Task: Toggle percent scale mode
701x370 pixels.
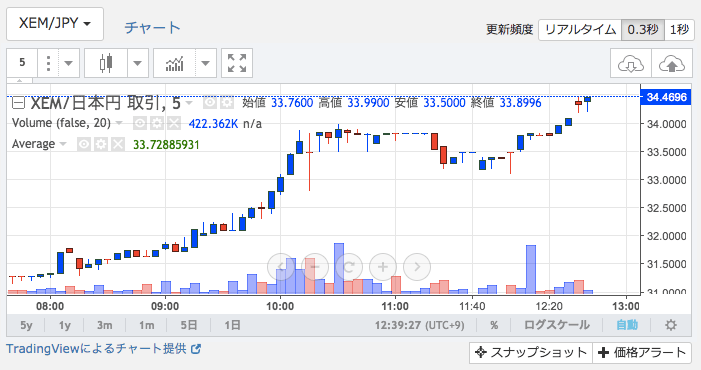Action: [x=494, y=325]
